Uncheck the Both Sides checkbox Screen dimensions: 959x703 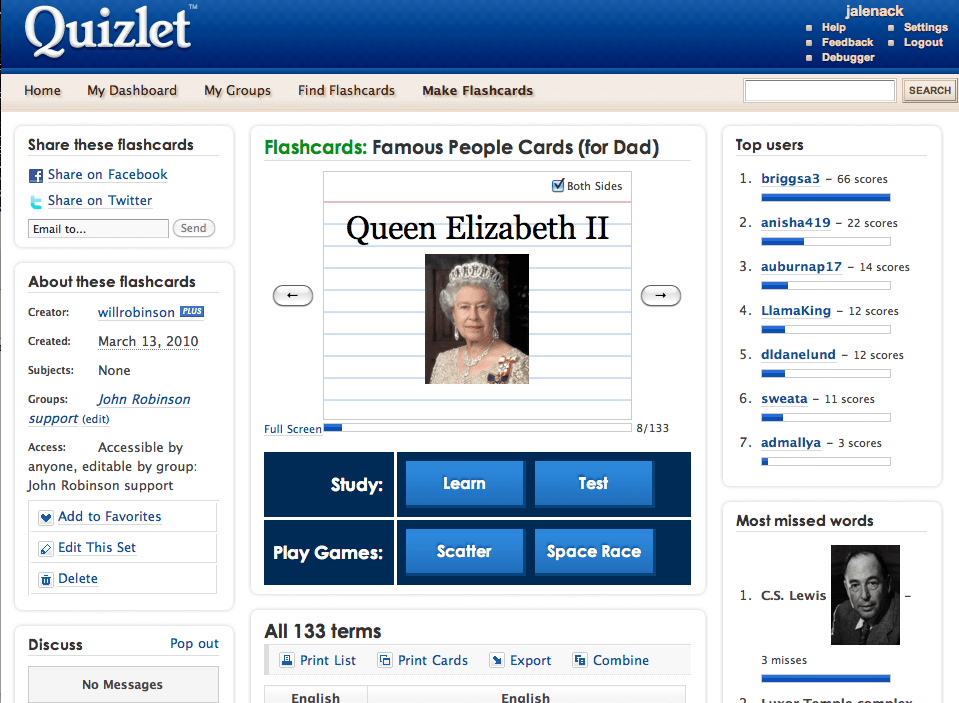[558, 186]
